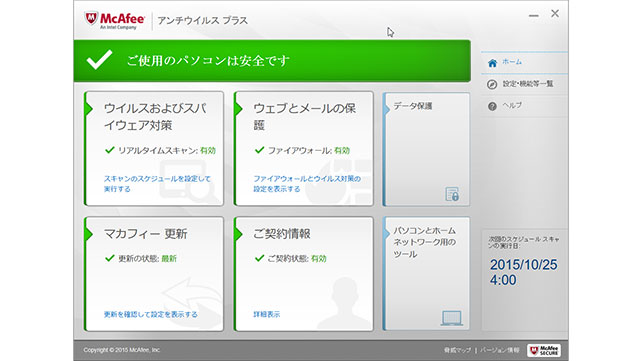Click the McAfee SECURE badge
642x361 pixels.
pyautogui.click(x=544, y=350)
